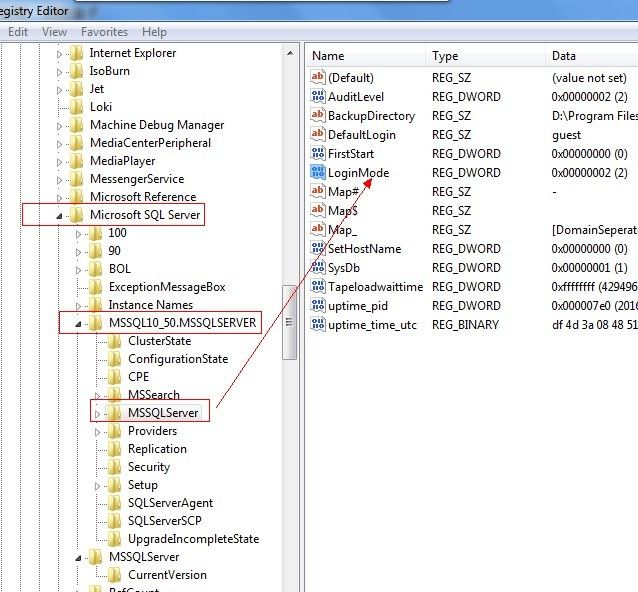Click the SysDb DWORD icon

coord(318,267)
